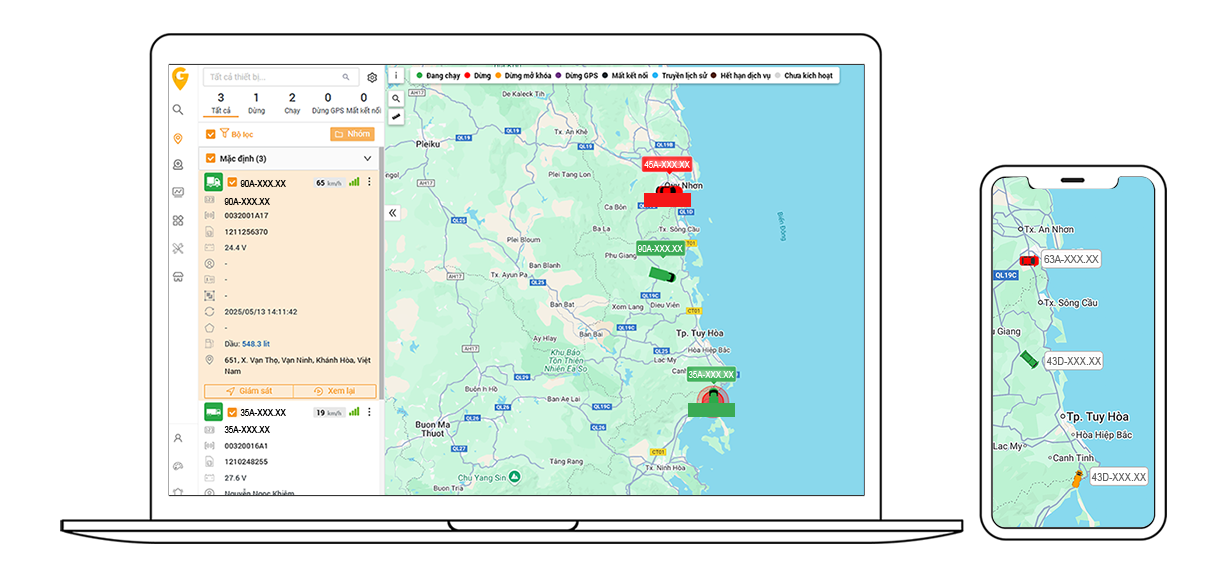Screen dimensions: 1224x562
Task: Click the Xem lại replay button
Action: tap(334, 391)
